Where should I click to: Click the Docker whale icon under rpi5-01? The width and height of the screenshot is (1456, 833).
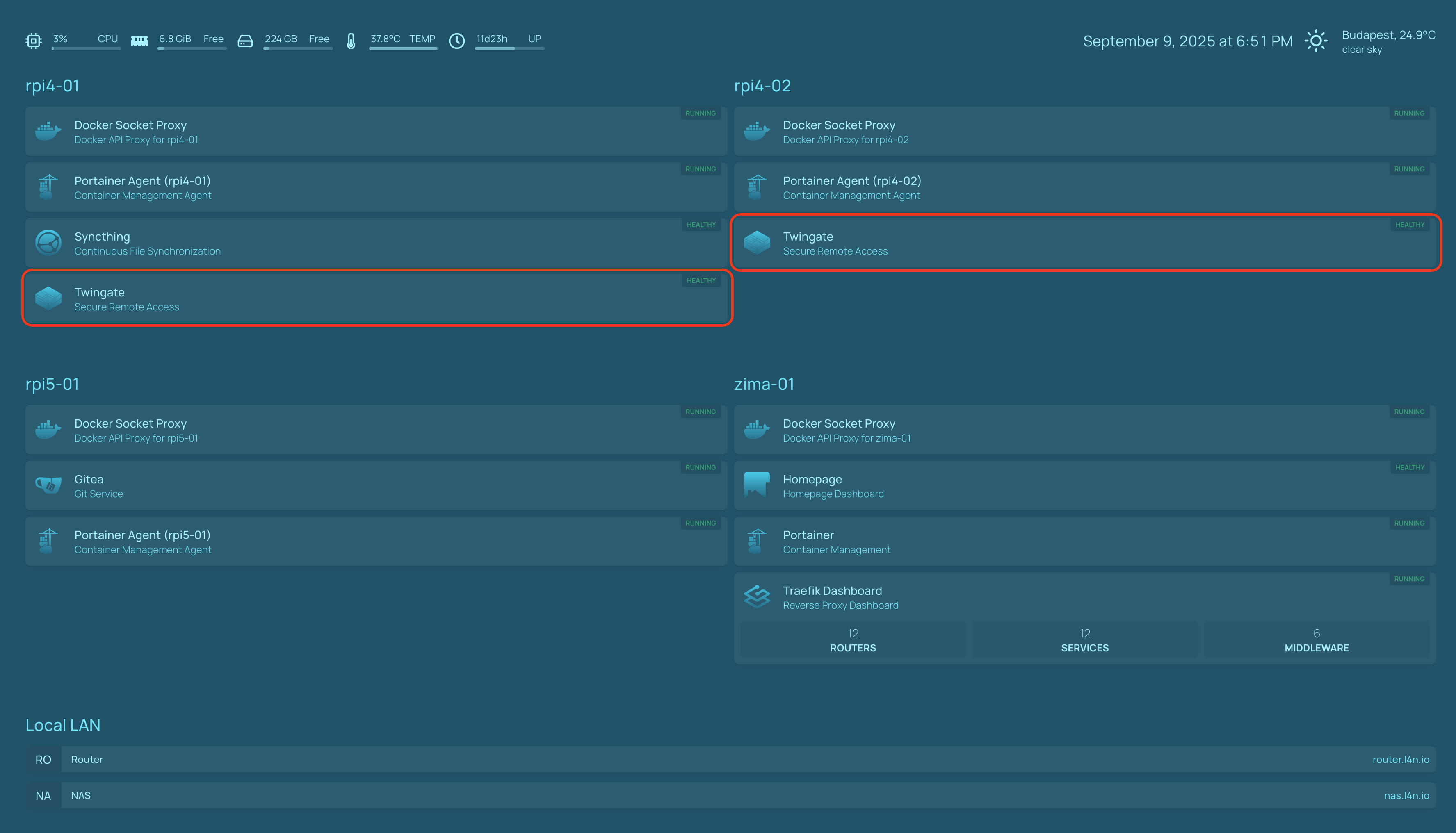click(48, 429)
